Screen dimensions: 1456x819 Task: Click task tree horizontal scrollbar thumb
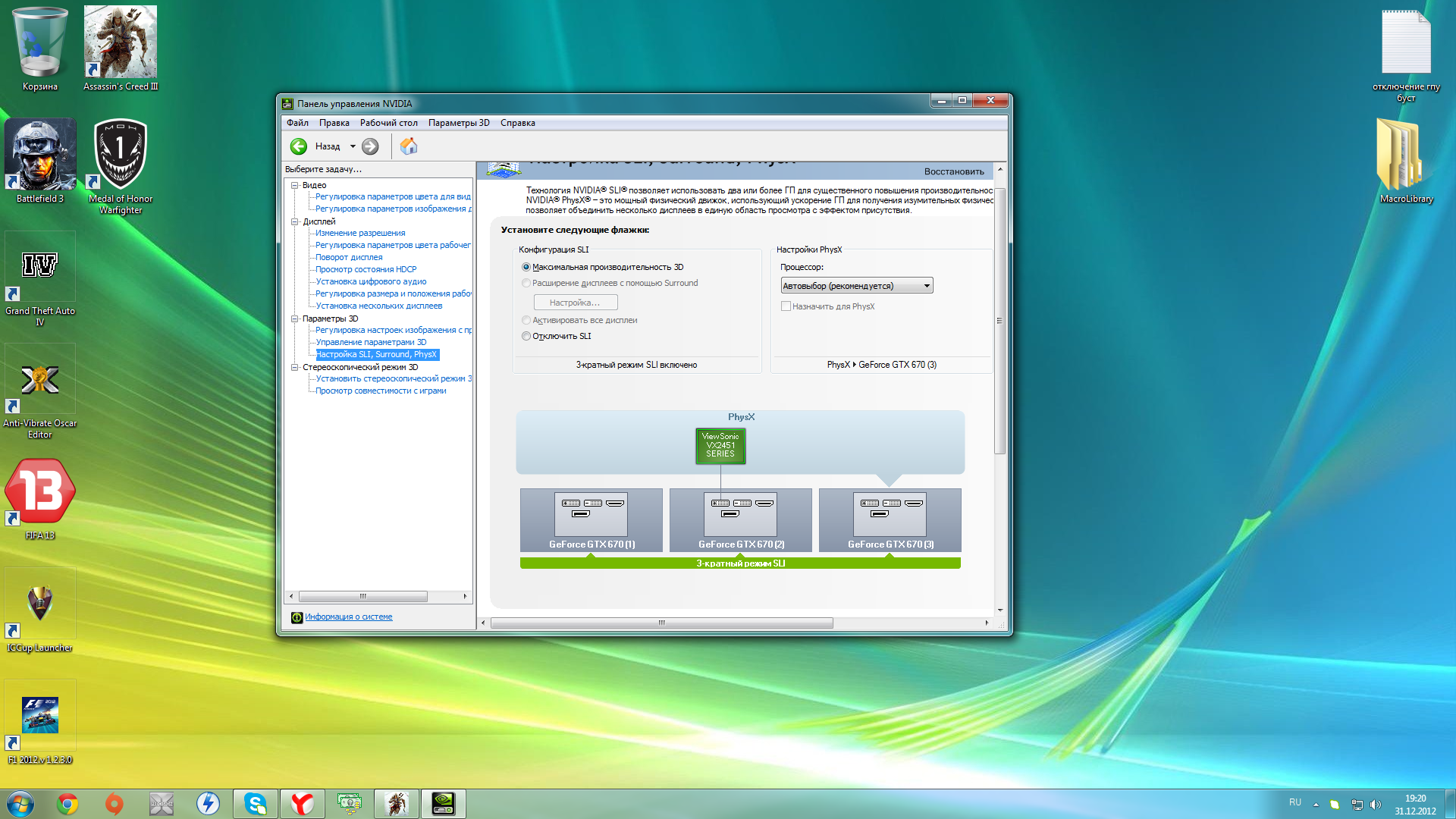tap(363, 597)
